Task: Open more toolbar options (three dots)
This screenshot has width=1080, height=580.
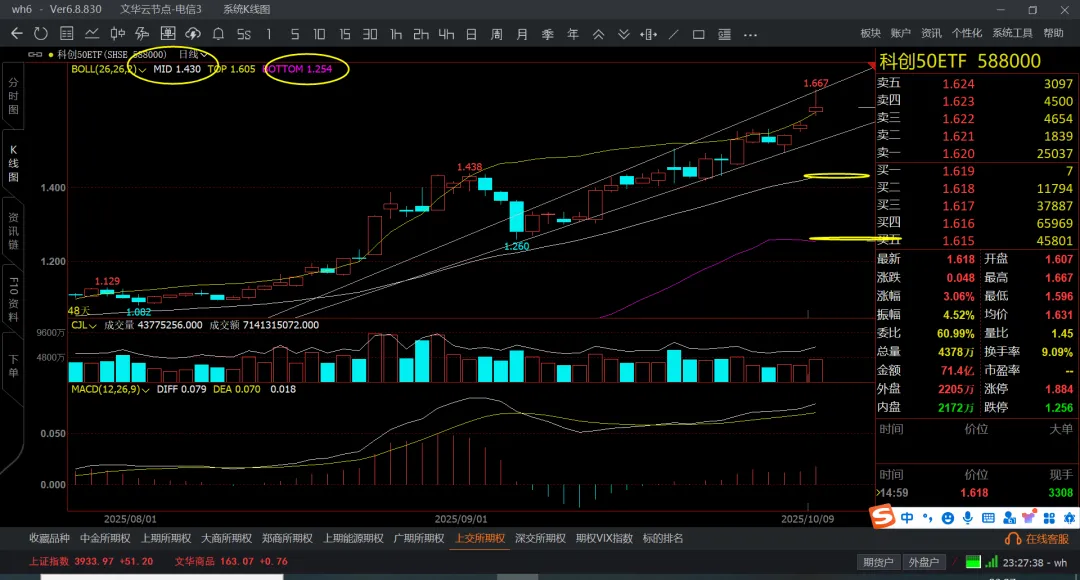Action: click(x=750, y=34)
